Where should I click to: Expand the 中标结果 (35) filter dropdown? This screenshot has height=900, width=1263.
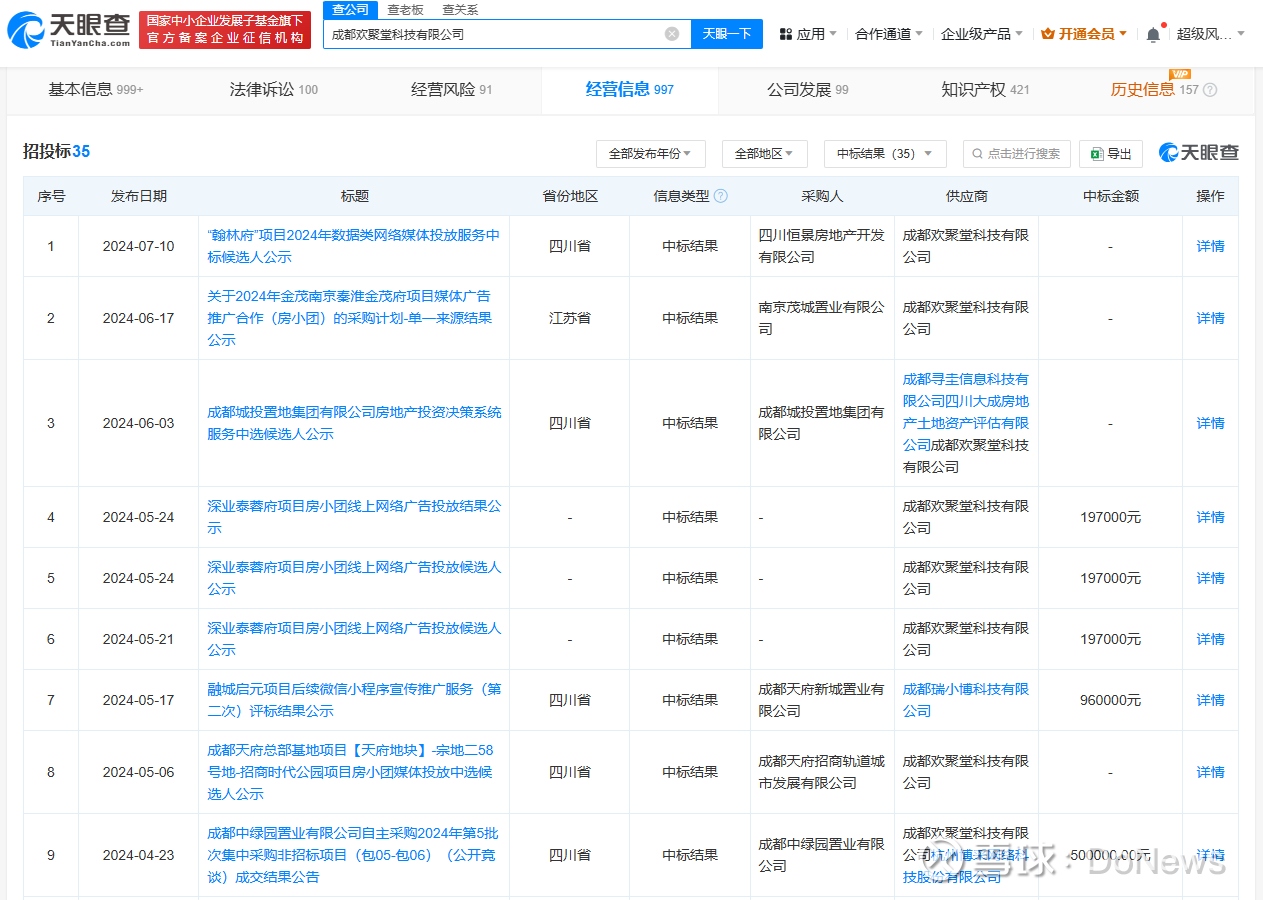884,154
